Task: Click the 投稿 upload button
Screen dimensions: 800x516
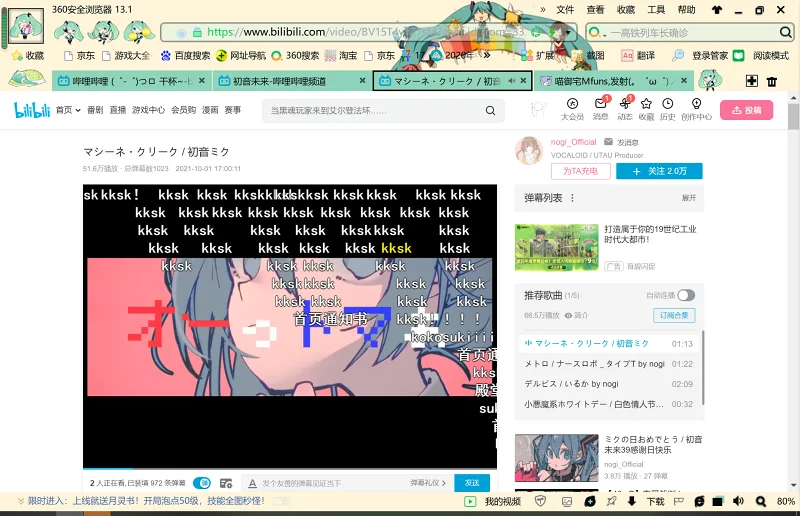Action: (x=746, y=110)
